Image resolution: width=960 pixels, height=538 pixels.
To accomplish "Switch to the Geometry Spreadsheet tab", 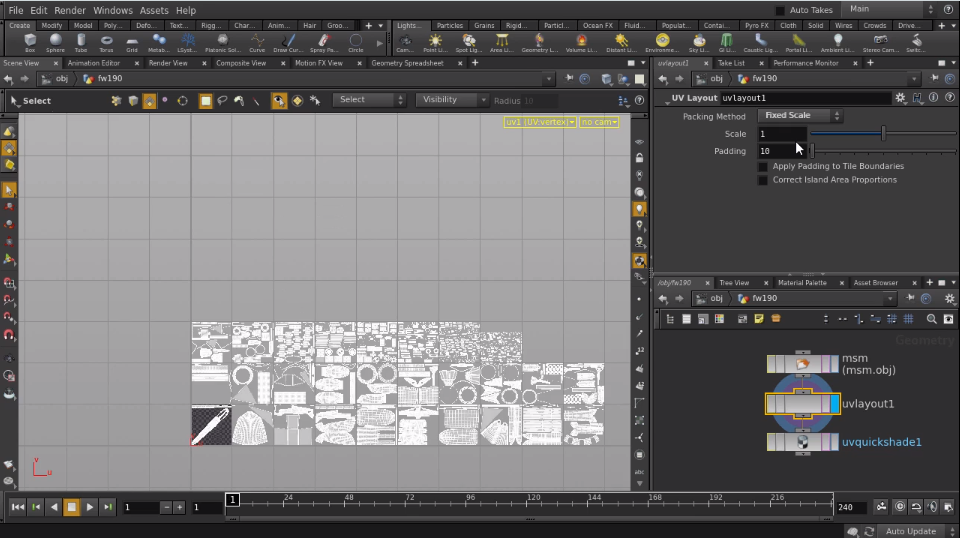I will pos(407,63).
